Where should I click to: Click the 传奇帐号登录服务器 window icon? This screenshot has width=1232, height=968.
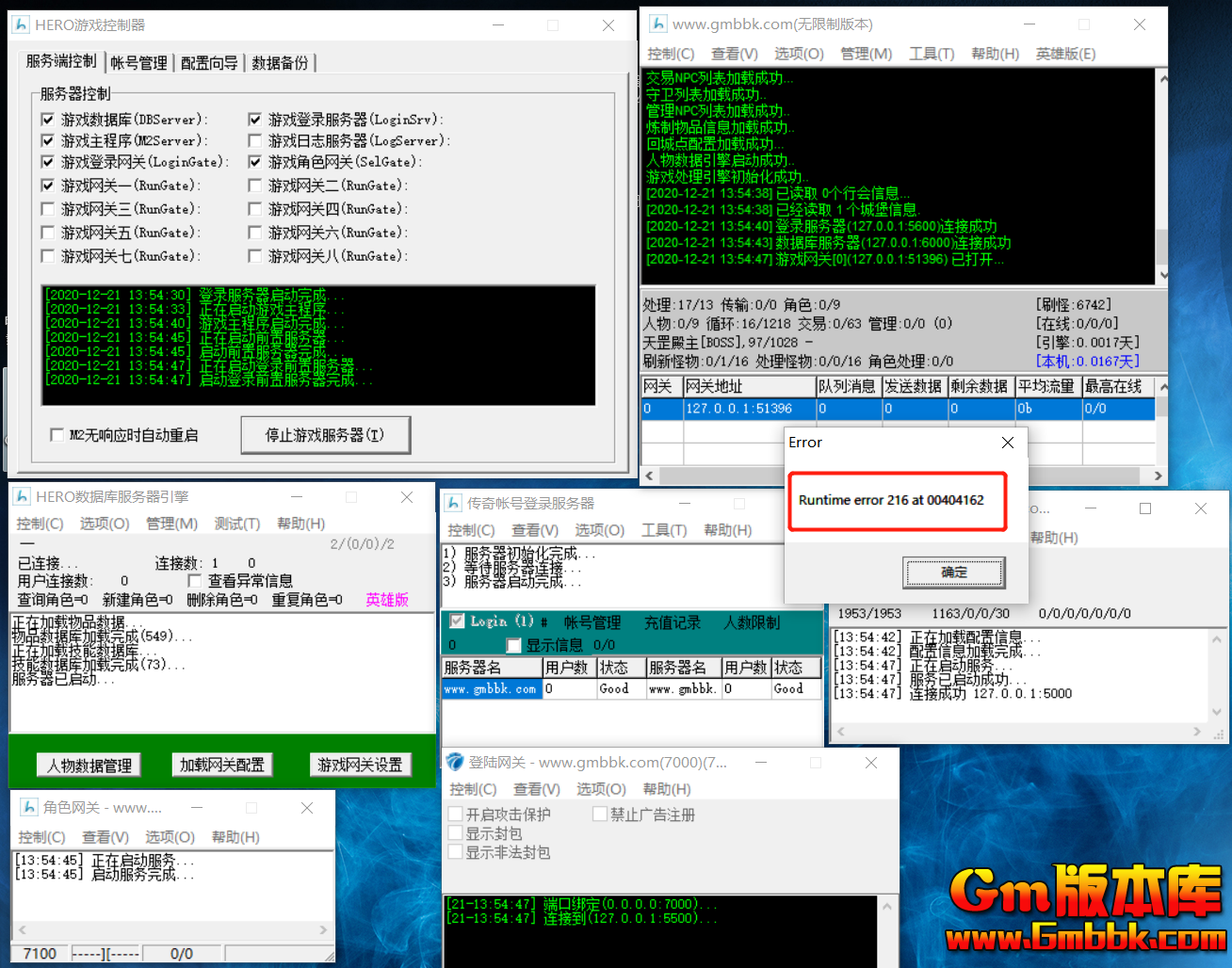pos(453,504)
